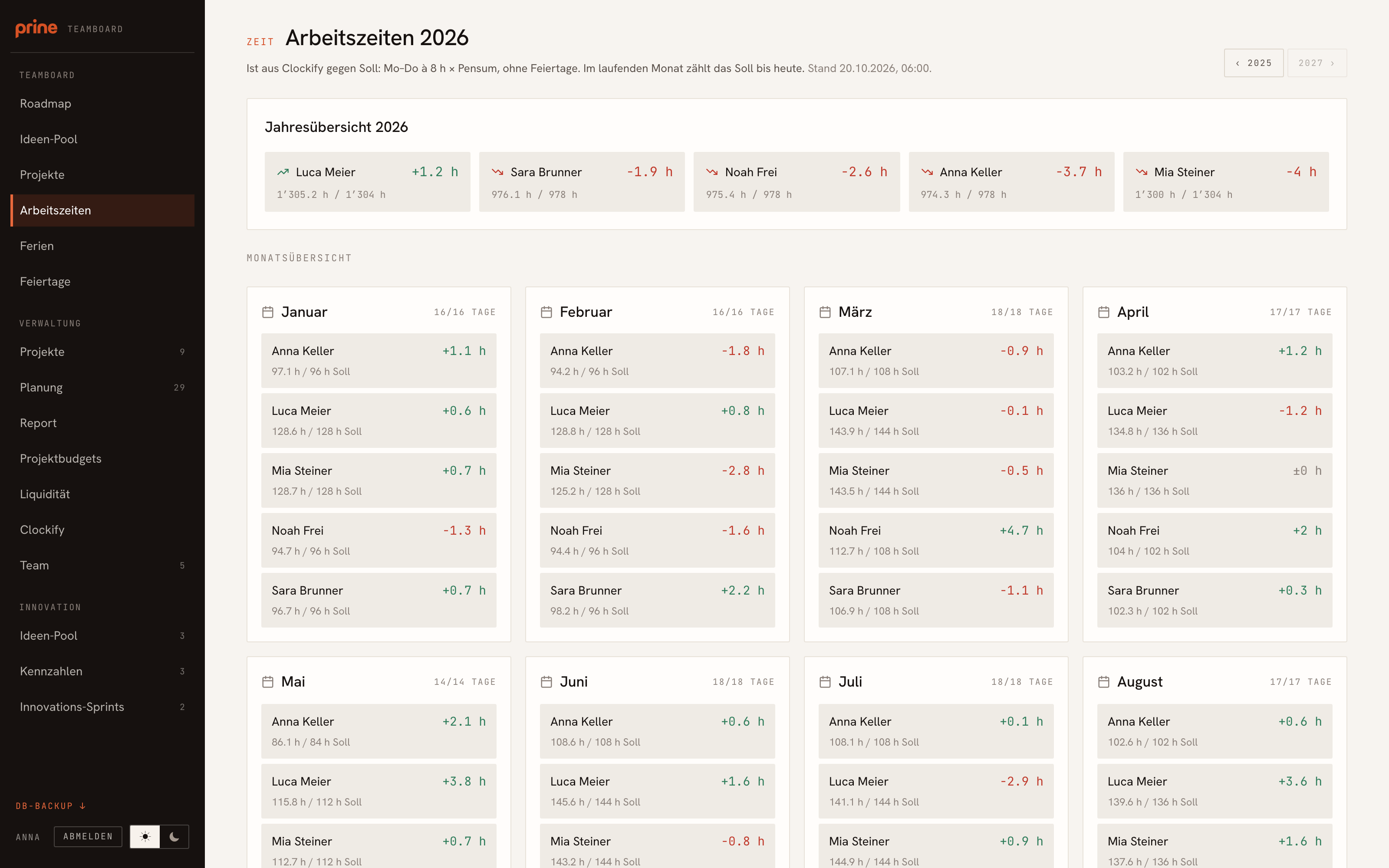
Task: Open the Team page
Action: click(102, 566)
